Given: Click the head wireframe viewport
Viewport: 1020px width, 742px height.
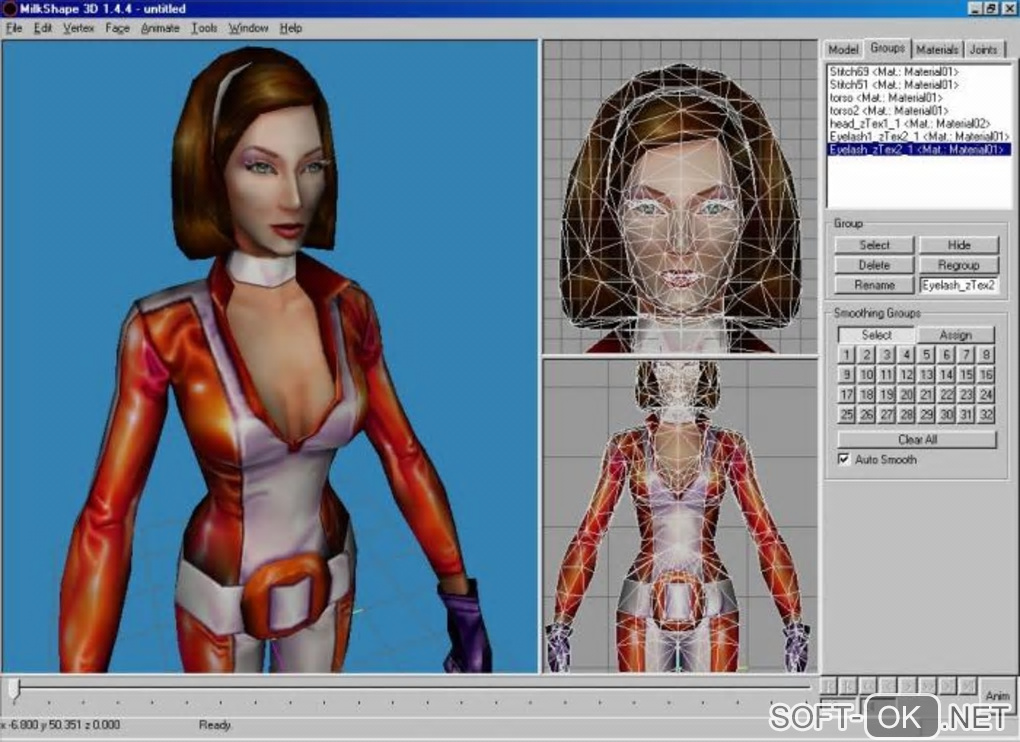Looking at the screenshot, I should [680, 197].
